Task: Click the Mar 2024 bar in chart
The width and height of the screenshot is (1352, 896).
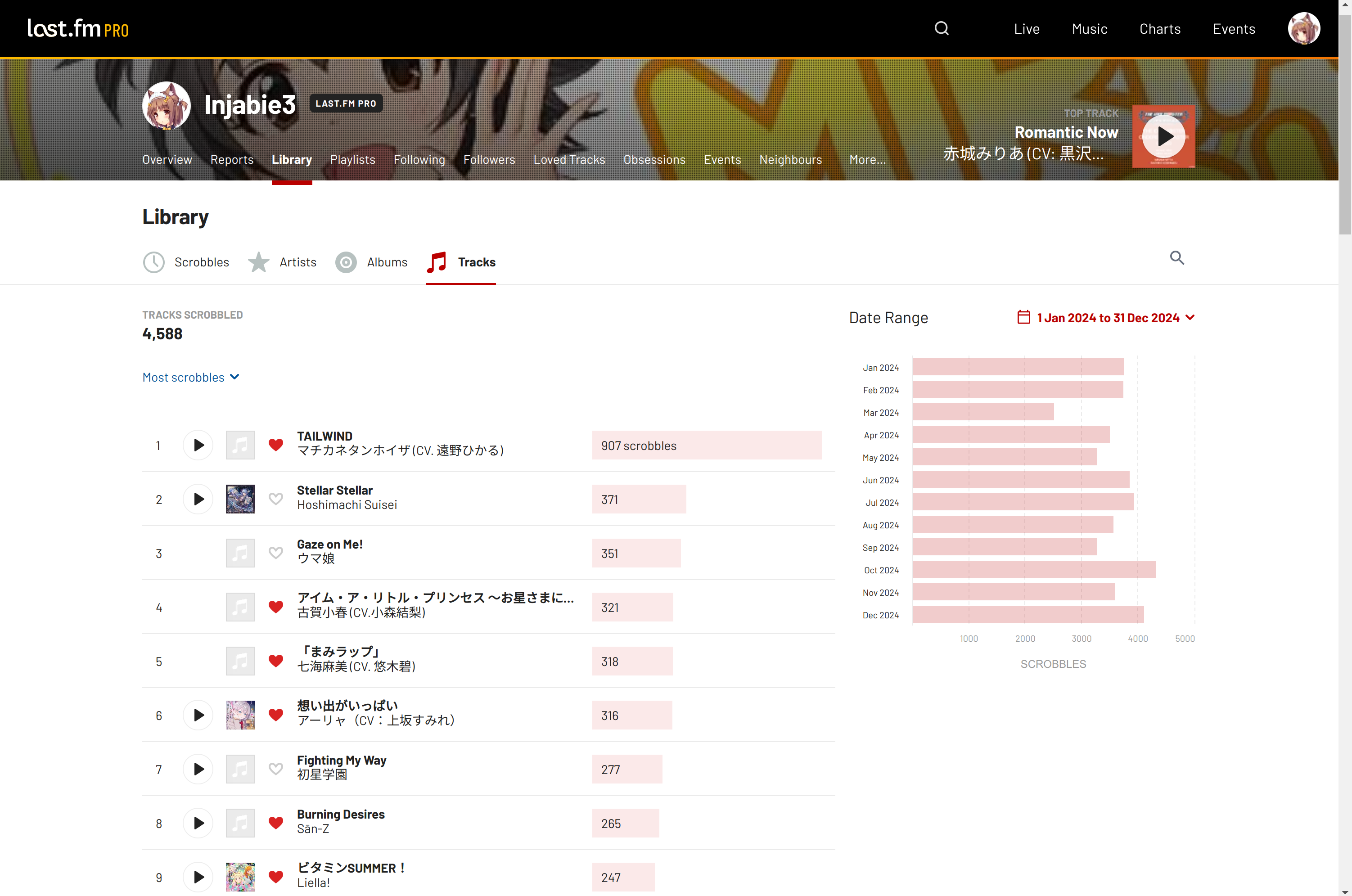Action: point(983,412)
